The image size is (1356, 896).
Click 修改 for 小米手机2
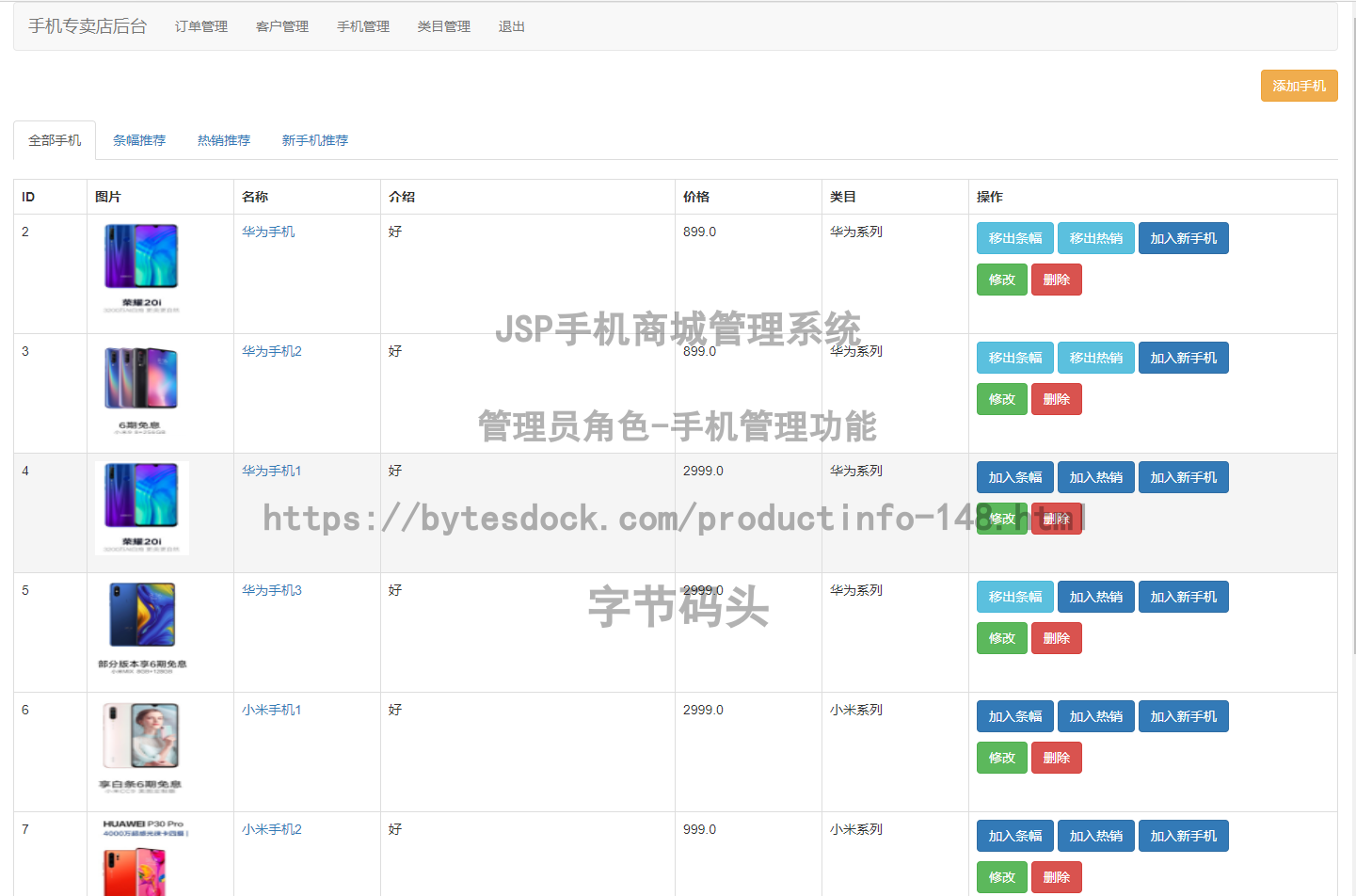(1002, 877)
